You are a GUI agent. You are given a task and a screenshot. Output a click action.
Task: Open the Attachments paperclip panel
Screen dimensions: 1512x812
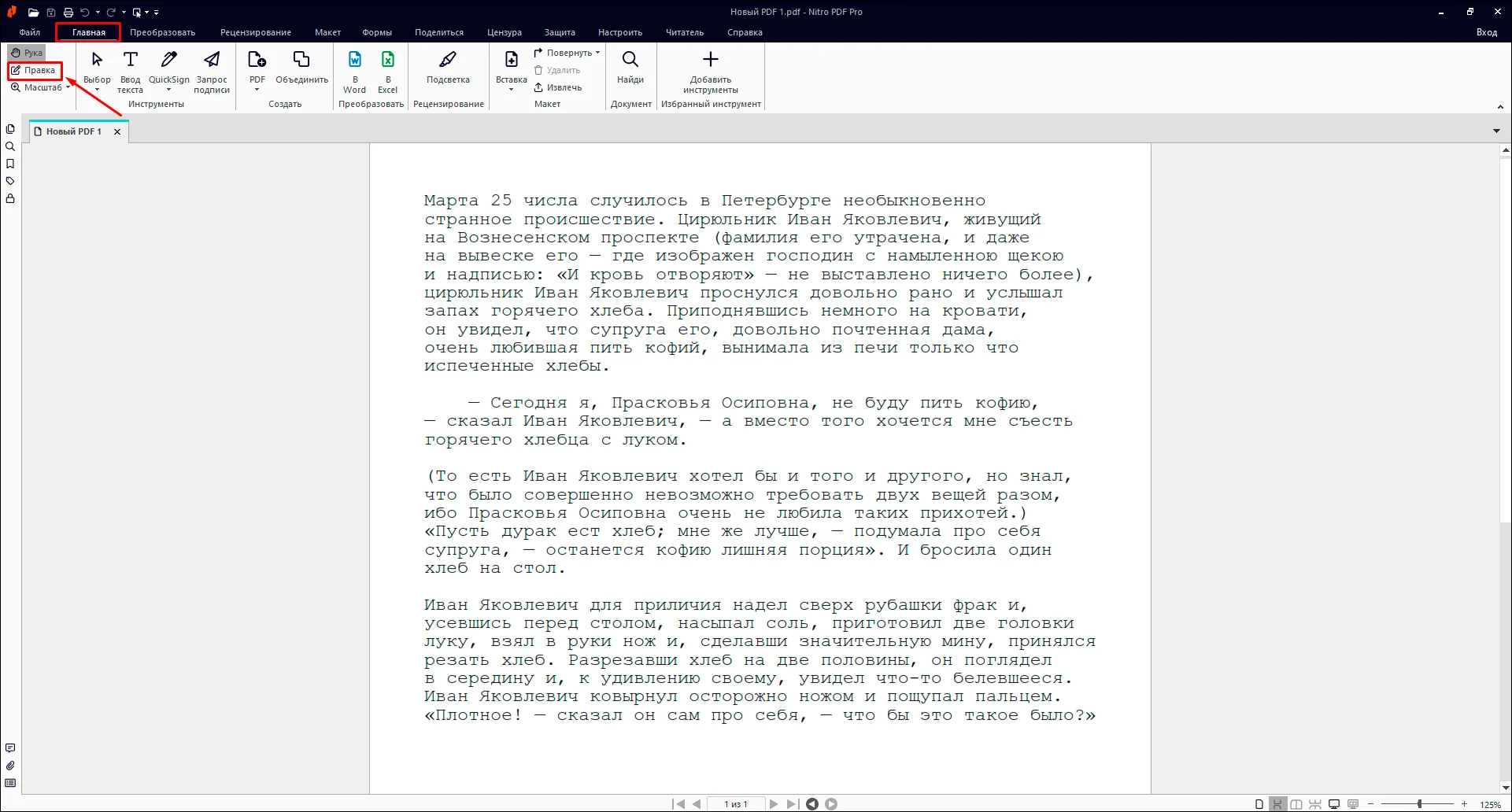(x=10, y=766)
